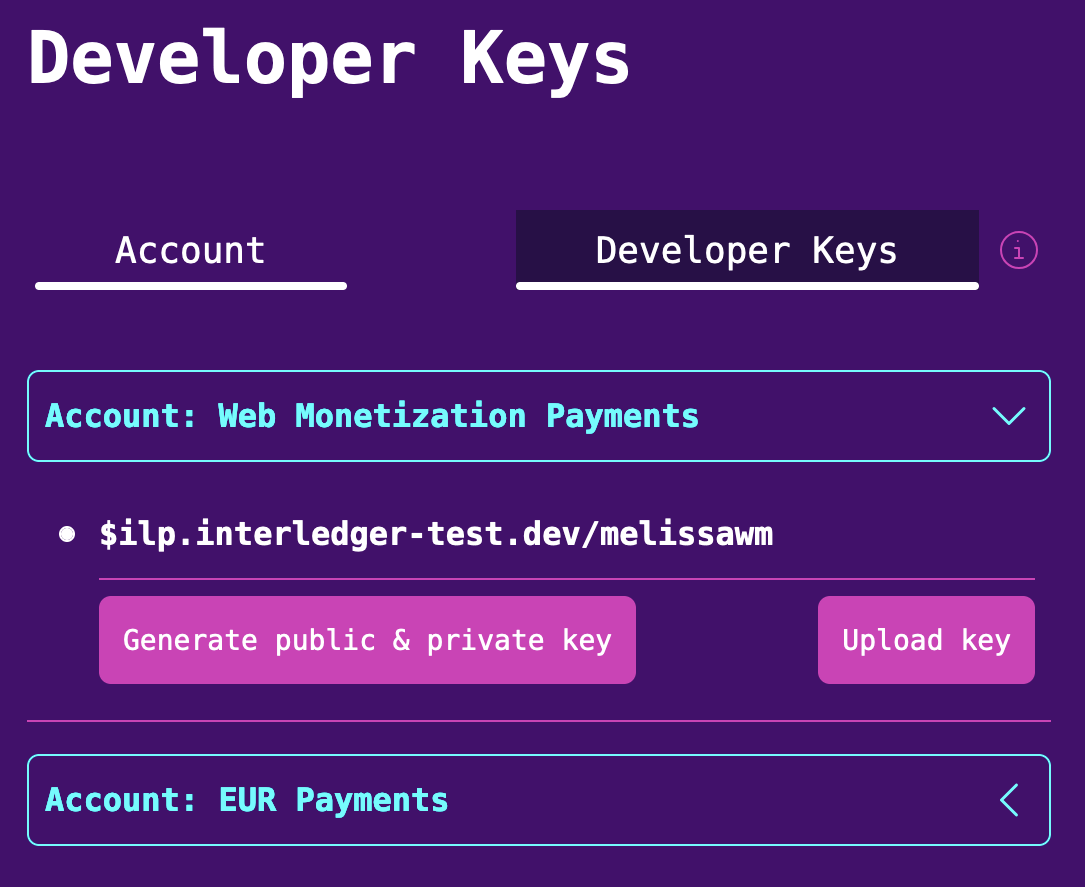Choose the radio button beside $ilp.interledger-test.dev/melissawm
The width and height of the screenshot is (1085, 887).
pyautogui.click(x=67, y=533)
